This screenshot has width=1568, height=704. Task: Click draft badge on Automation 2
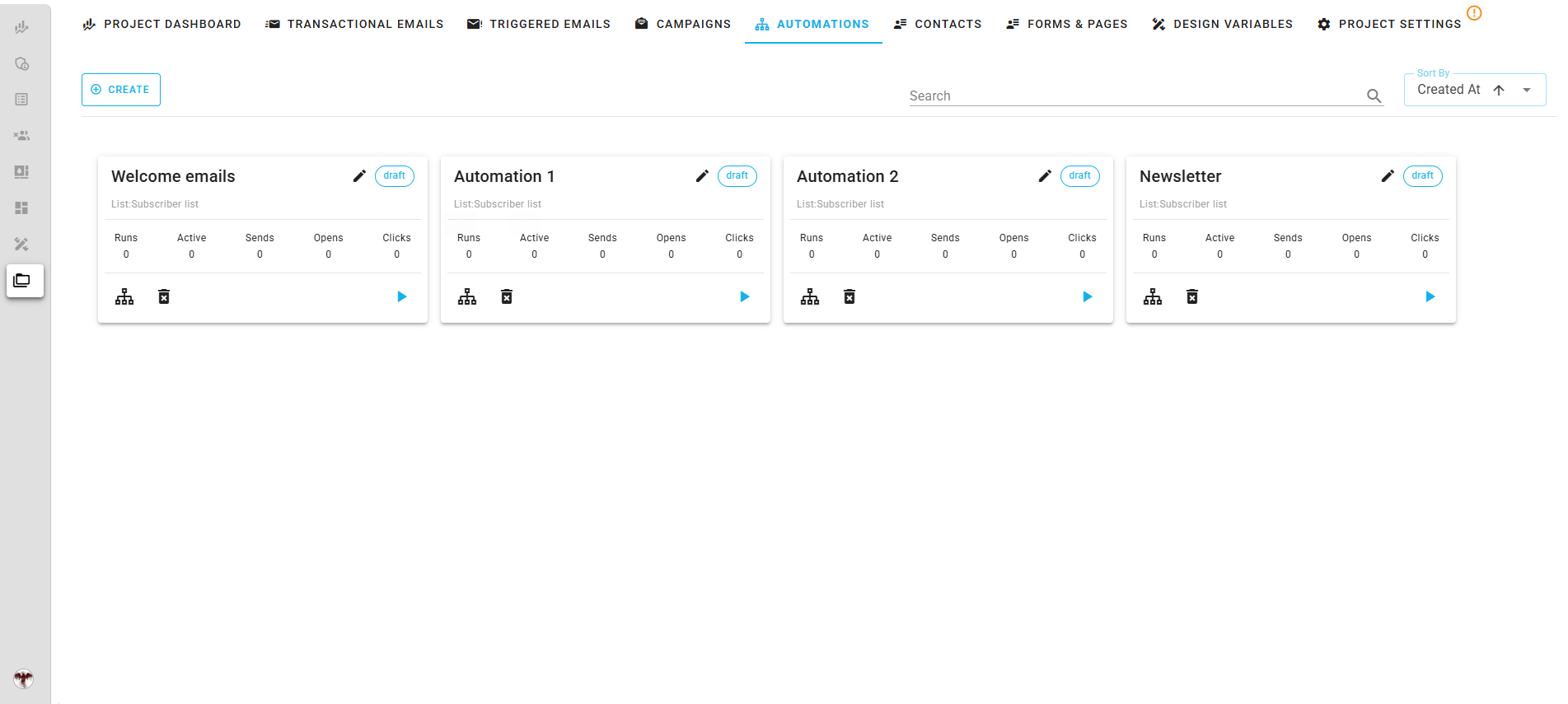1080,176
